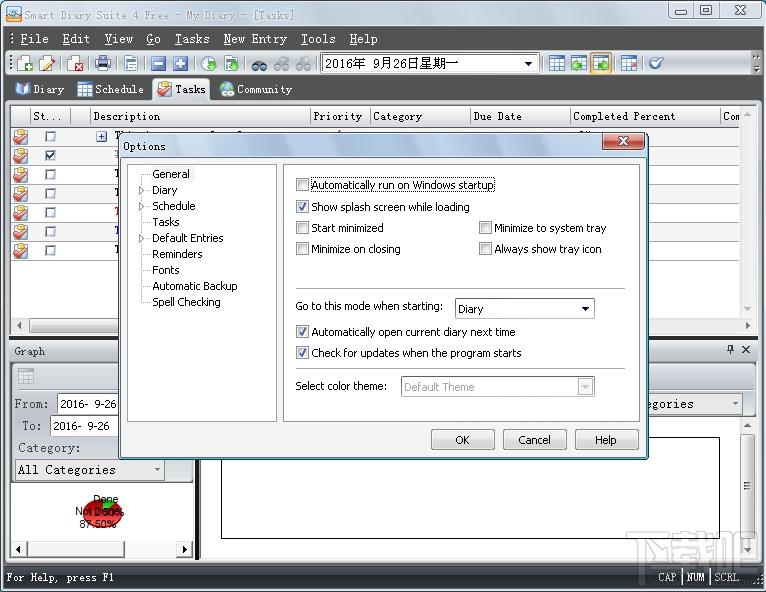
Task: Enable Automatically run on Windows startup
Action: click(303, 185)
